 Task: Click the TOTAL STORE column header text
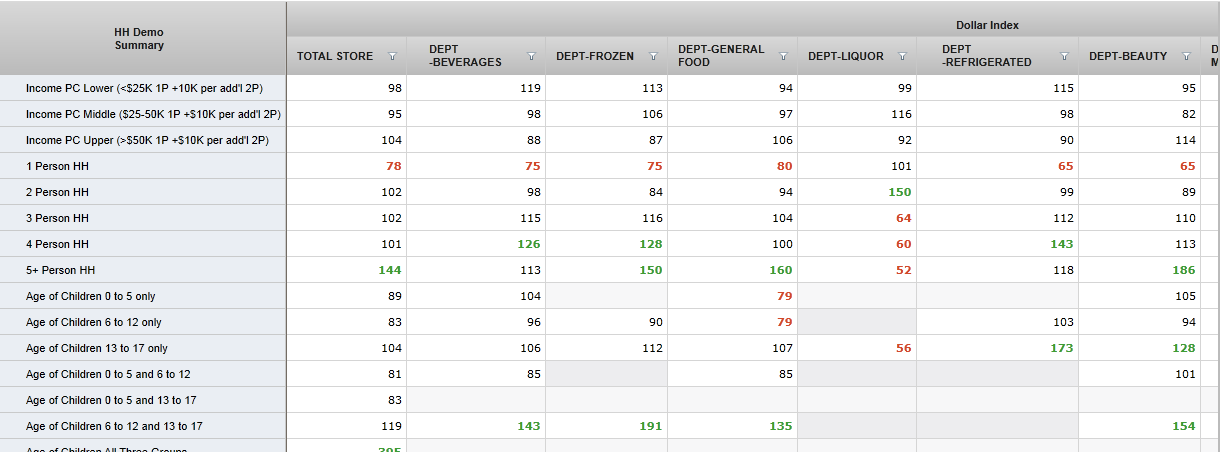[x=335, y=57]
